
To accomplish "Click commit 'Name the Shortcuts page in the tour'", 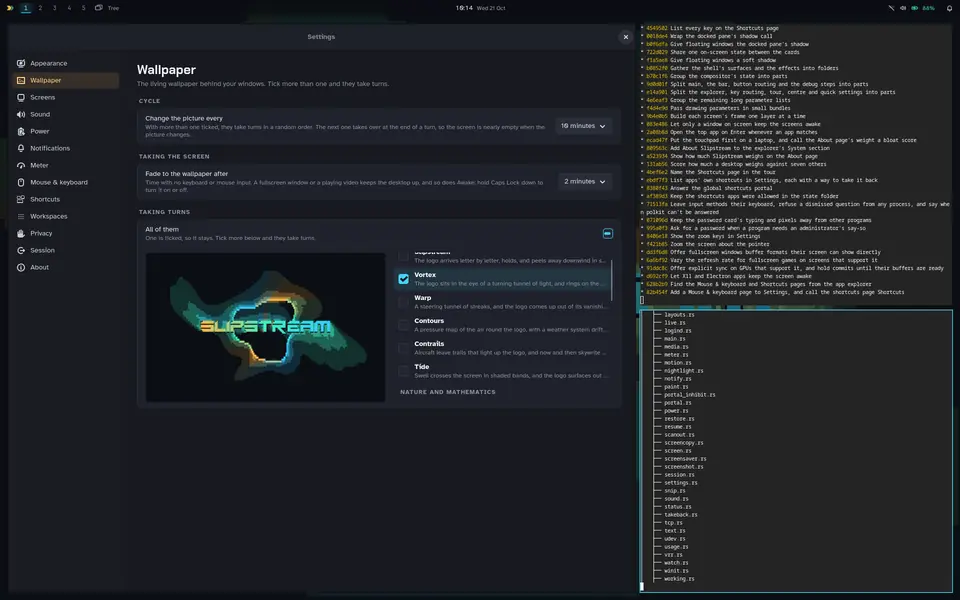I will click(x=722, y=172).
